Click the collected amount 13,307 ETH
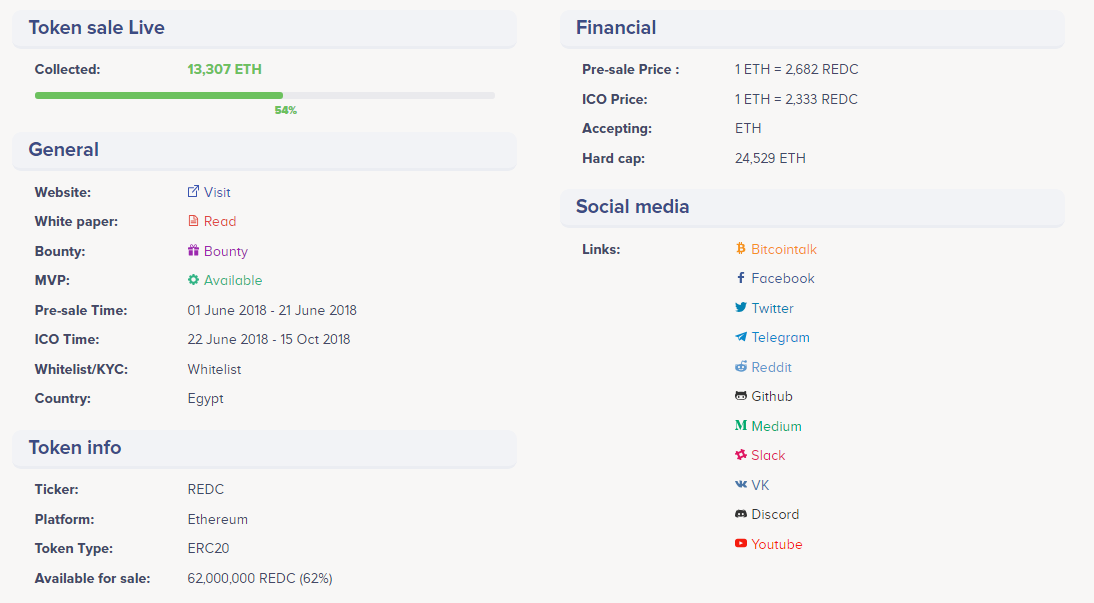The height and width of the screenshot is (603, 1094). [225, 69]
